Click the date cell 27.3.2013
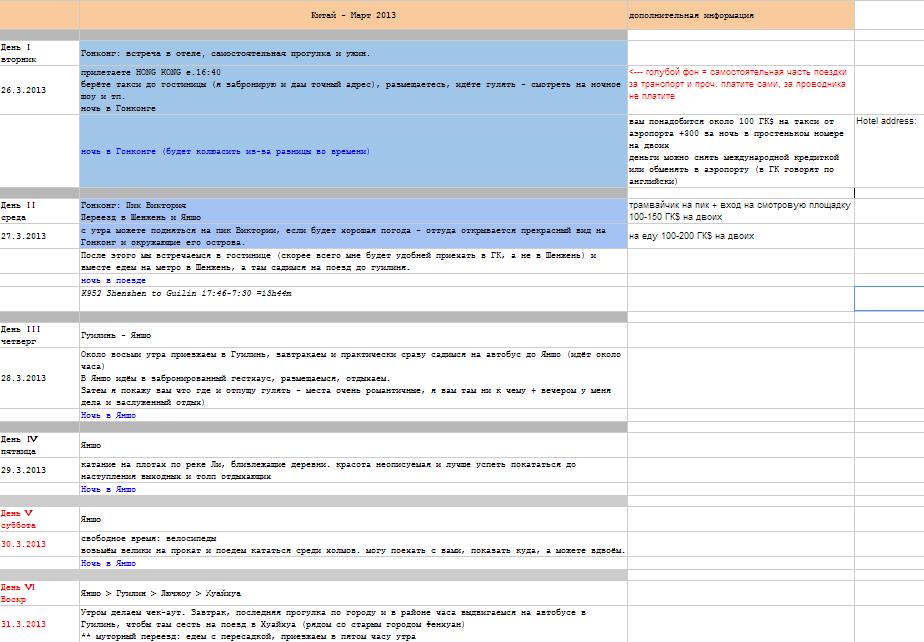Viewport: 924px width, 642px height. pos(39,236)
